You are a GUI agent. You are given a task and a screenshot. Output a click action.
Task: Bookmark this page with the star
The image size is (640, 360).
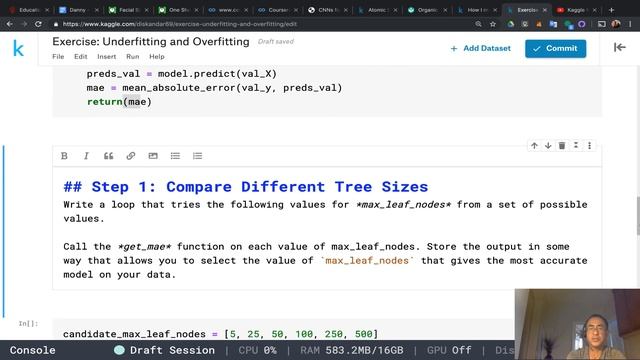[493, 24]
